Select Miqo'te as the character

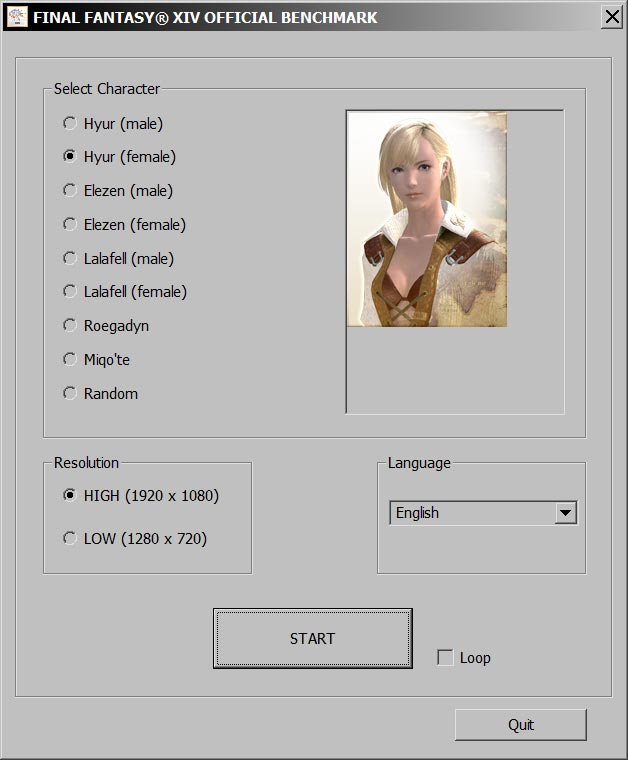[69, 359]
